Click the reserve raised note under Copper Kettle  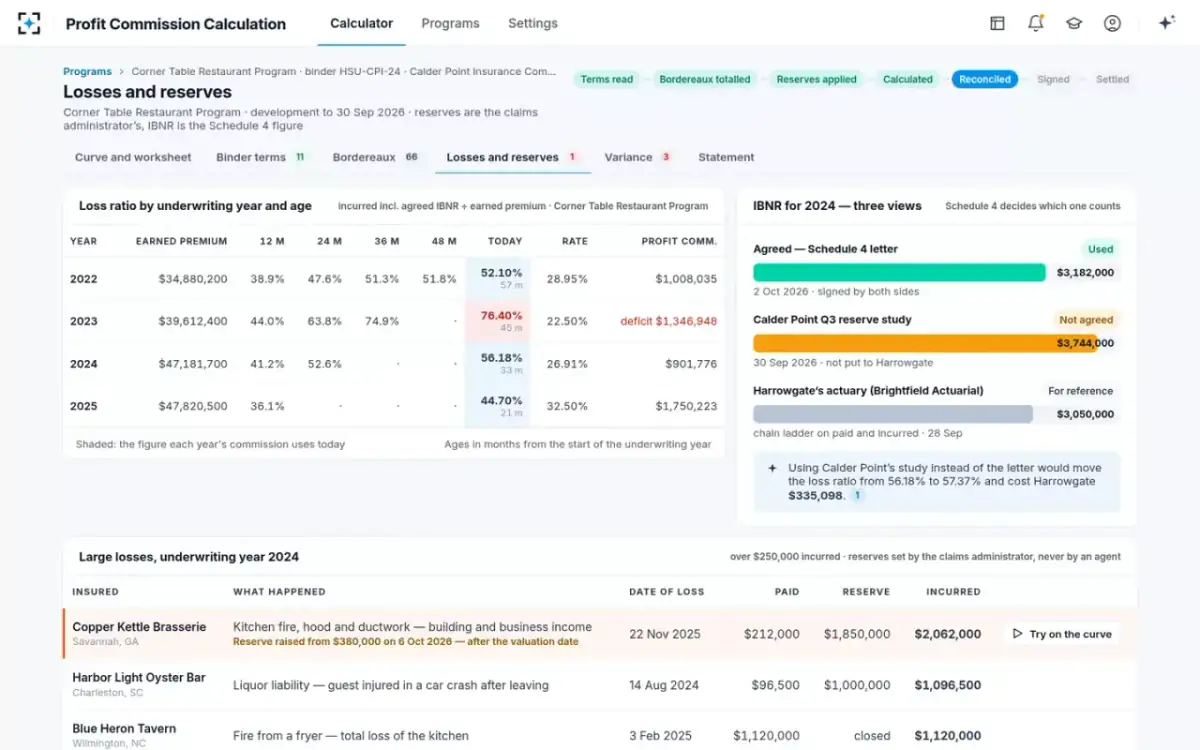(406, 642)
